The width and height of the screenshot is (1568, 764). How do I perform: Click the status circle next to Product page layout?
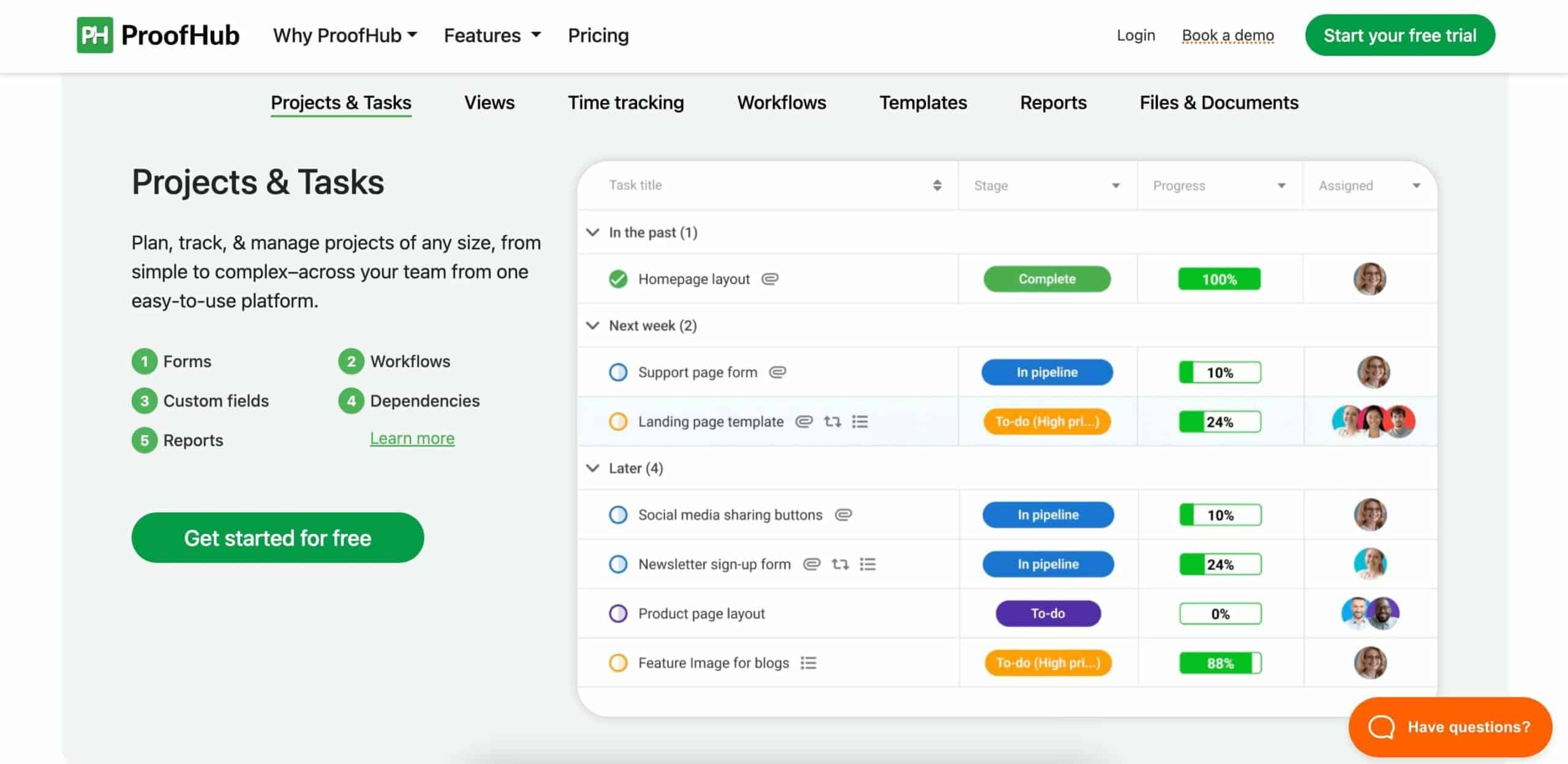[618, 613]
